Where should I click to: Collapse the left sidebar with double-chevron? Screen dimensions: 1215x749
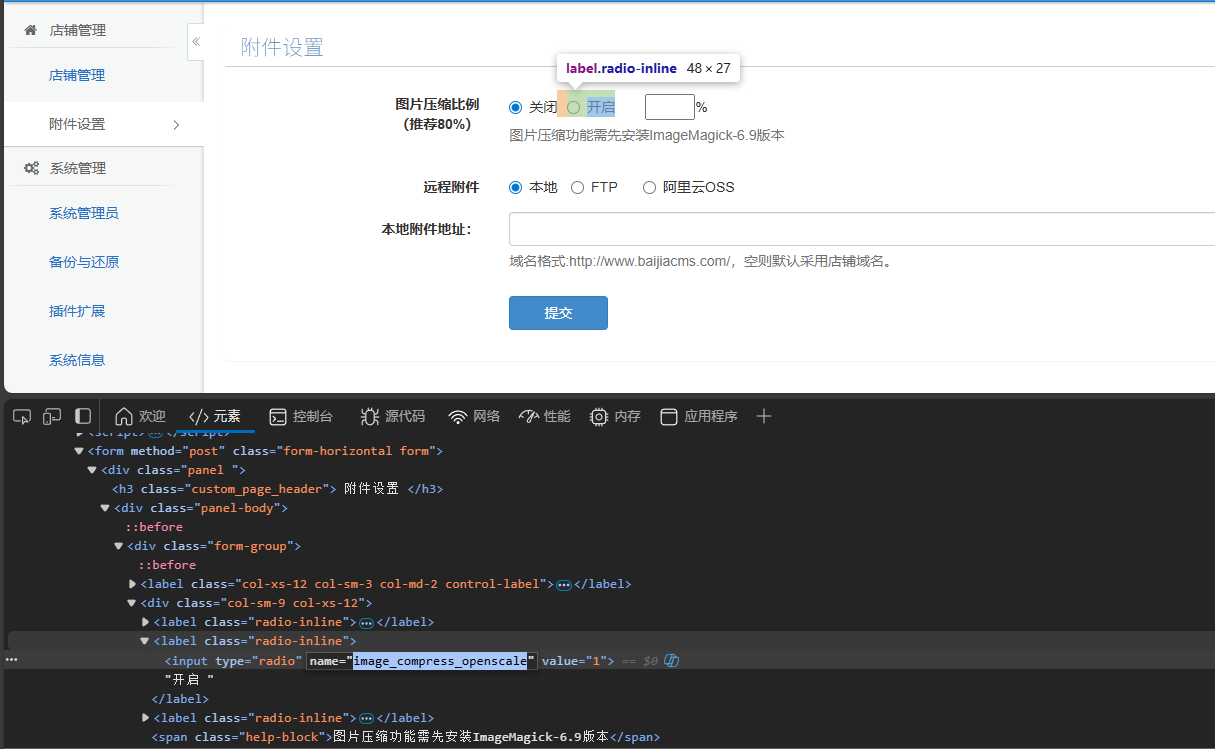point(196,41)
